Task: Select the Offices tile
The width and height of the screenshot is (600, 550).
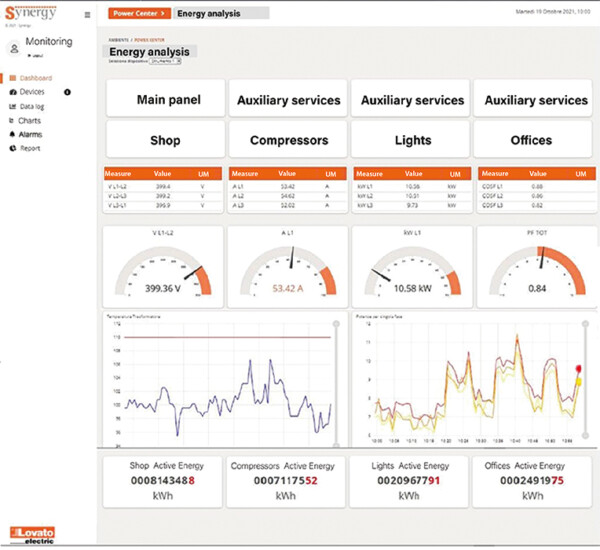Action: [x=531, y=141]
